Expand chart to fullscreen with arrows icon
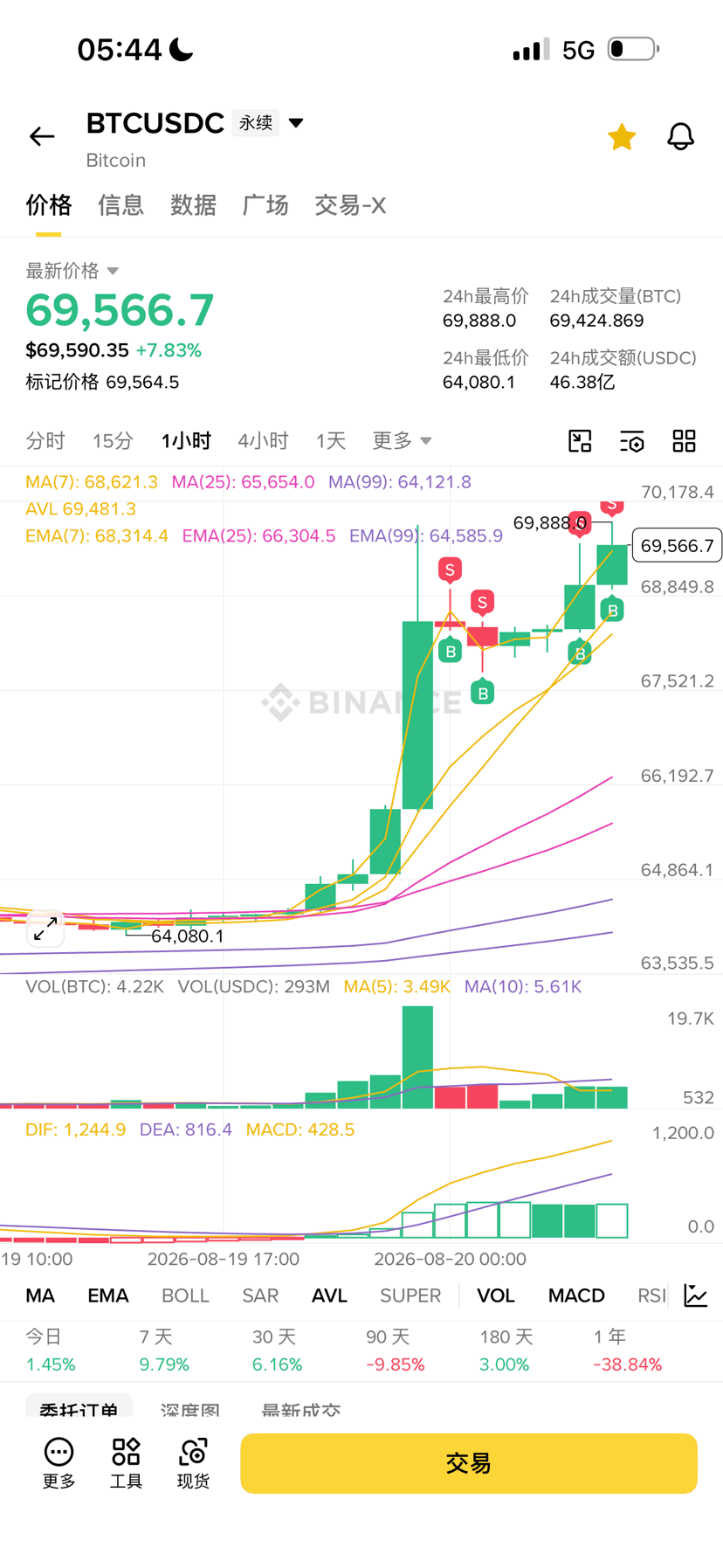Image resolution: width=723 pixels, height=1568 pixels. click(45, 929)
